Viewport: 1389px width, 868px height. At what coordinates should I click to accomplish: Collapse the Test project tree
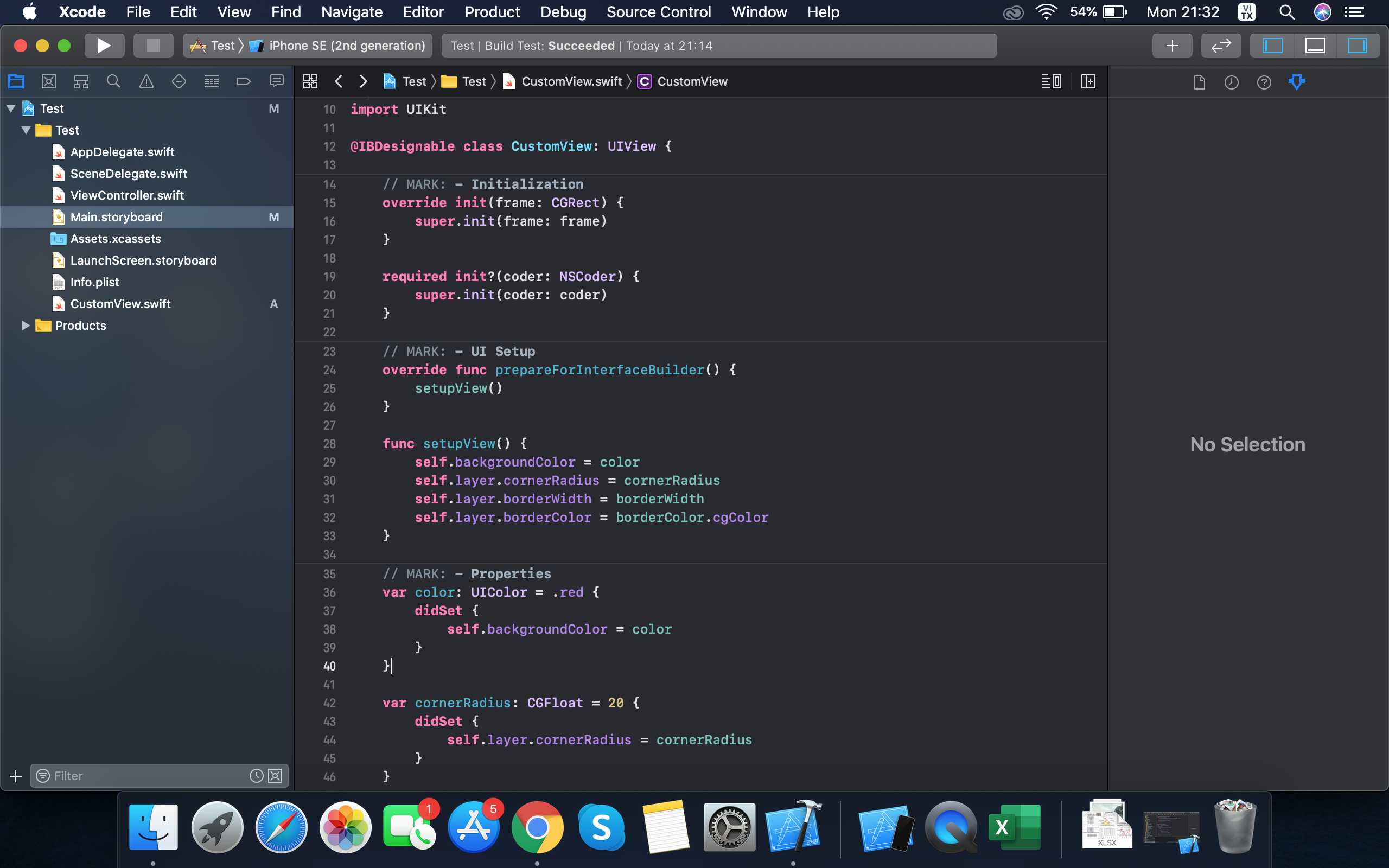pyautogui.click(x=10, y=108)
